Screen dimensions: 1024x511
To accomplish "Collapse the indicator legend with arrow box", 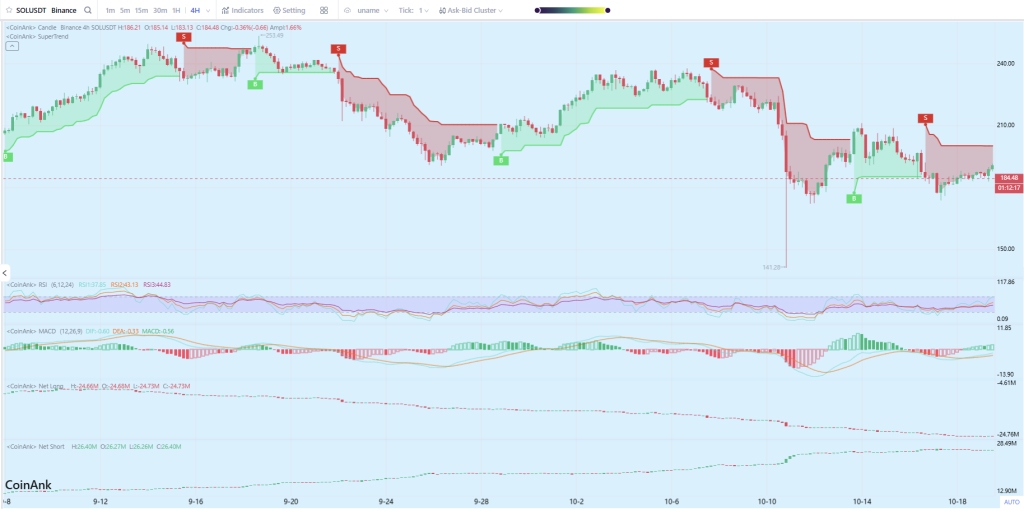I will click(x=11, y=46).
